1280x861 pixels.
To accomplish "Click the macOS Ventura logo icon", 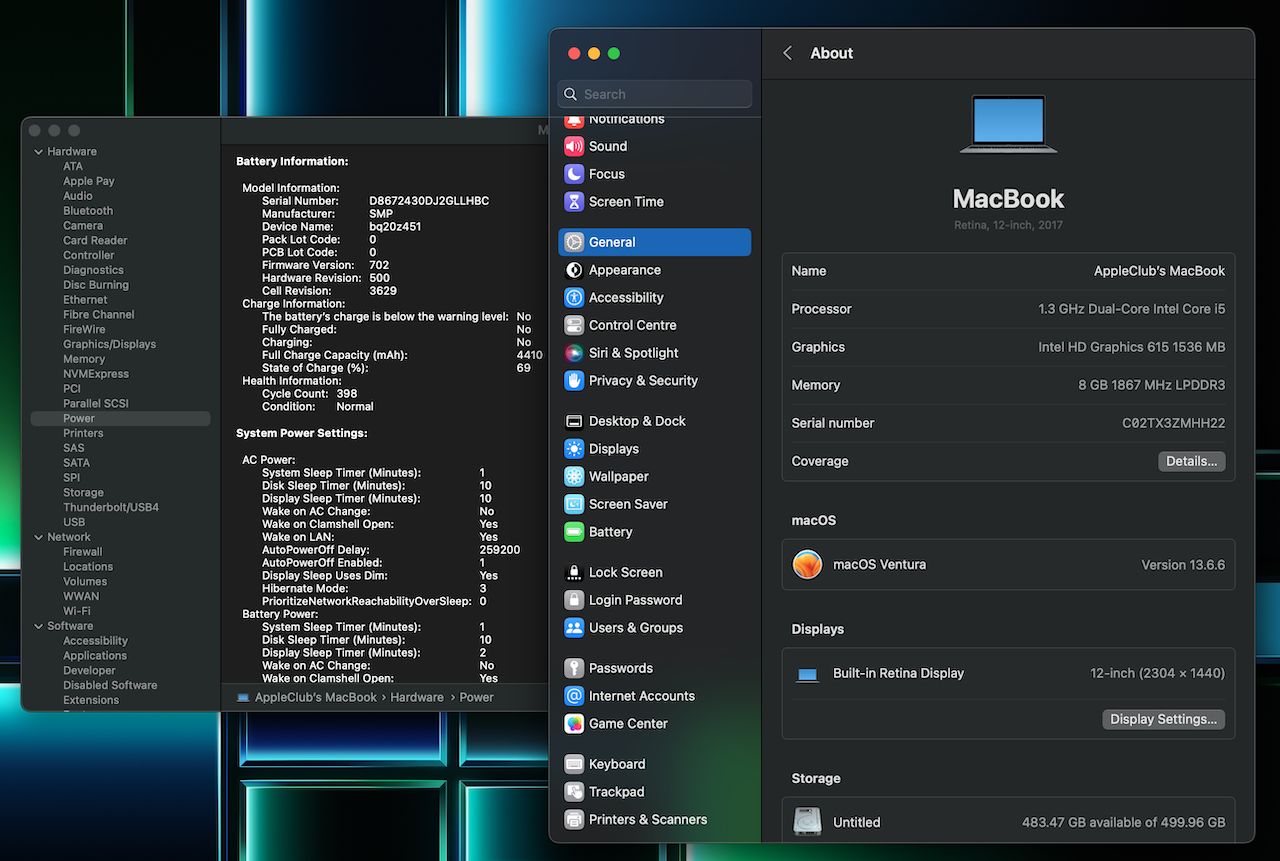I will 807,564.
